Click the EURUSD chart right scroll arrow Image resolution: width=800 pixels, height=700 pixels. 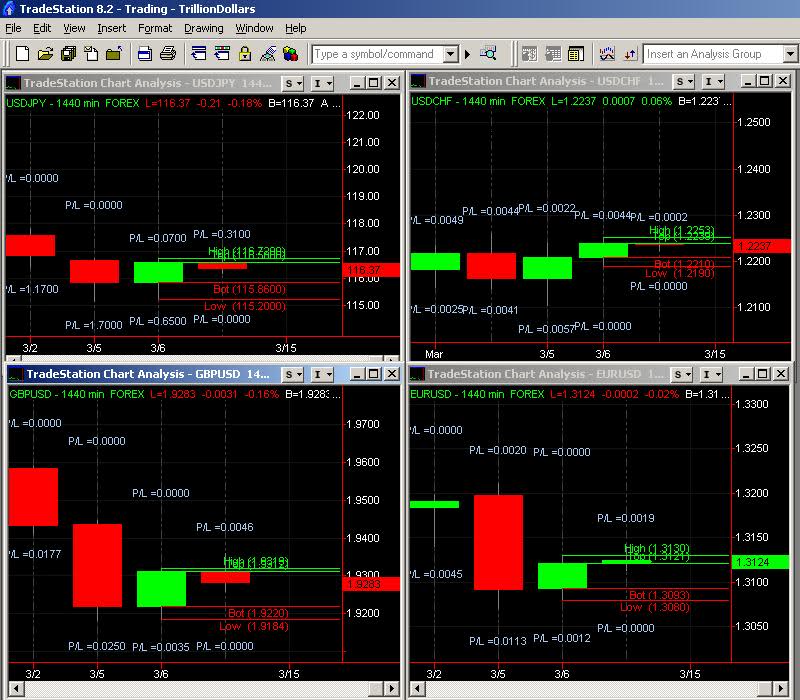coord(781,689)
